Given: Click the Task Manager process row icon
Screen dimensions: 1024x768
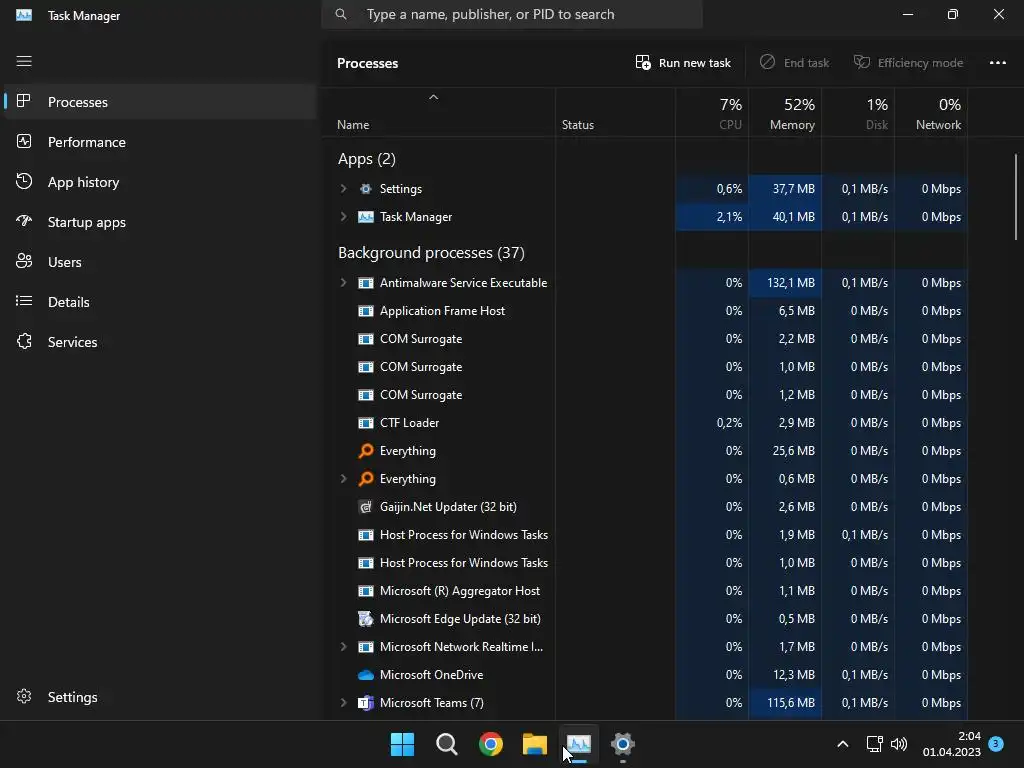Looking at the screenshot, I should pyautogui.click(x=366, y=217).
